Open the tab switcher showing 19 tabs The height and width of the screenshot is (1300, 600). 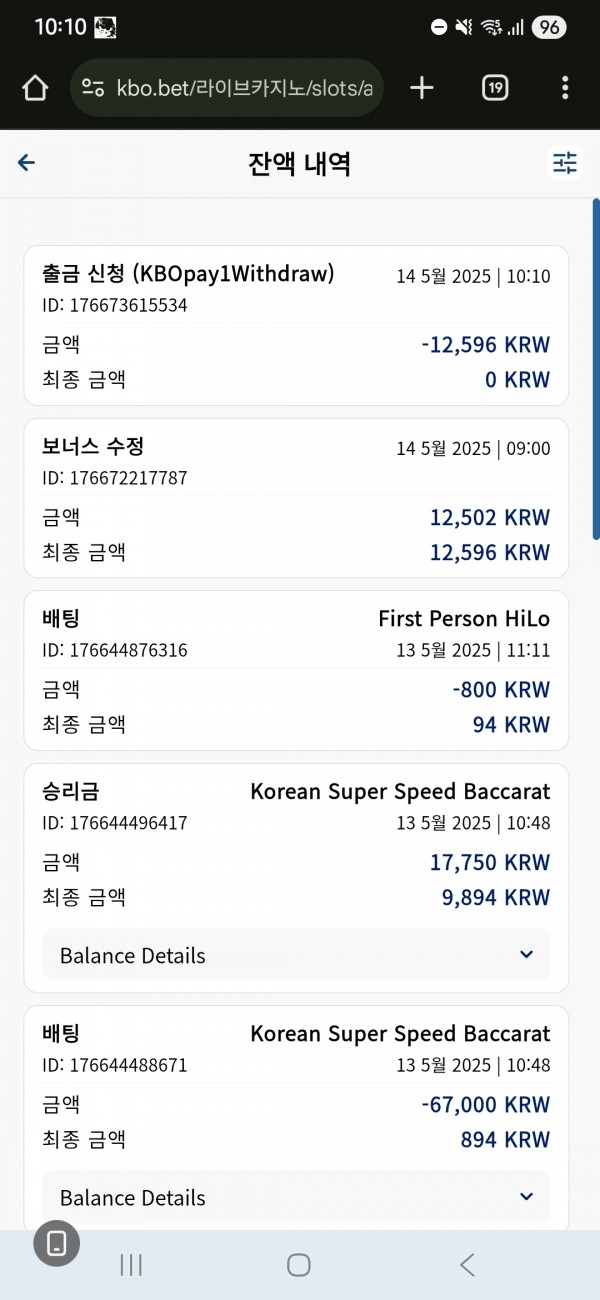pyautogui.click(x=495, y=88)
